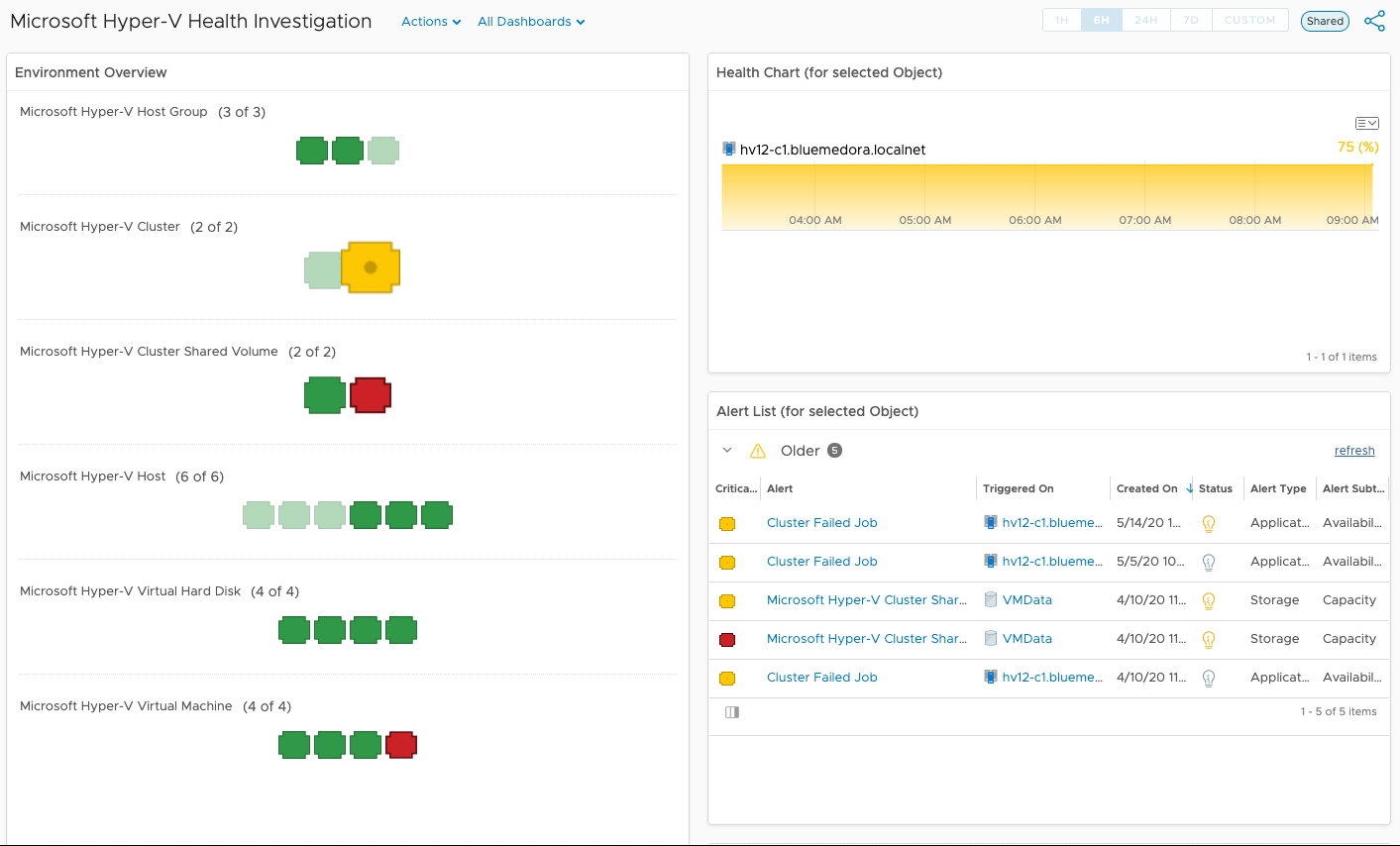Click the first Virtual Hard Disk badge
Image resolution: width=1400 pixels, height=846 pixels.
294,630
